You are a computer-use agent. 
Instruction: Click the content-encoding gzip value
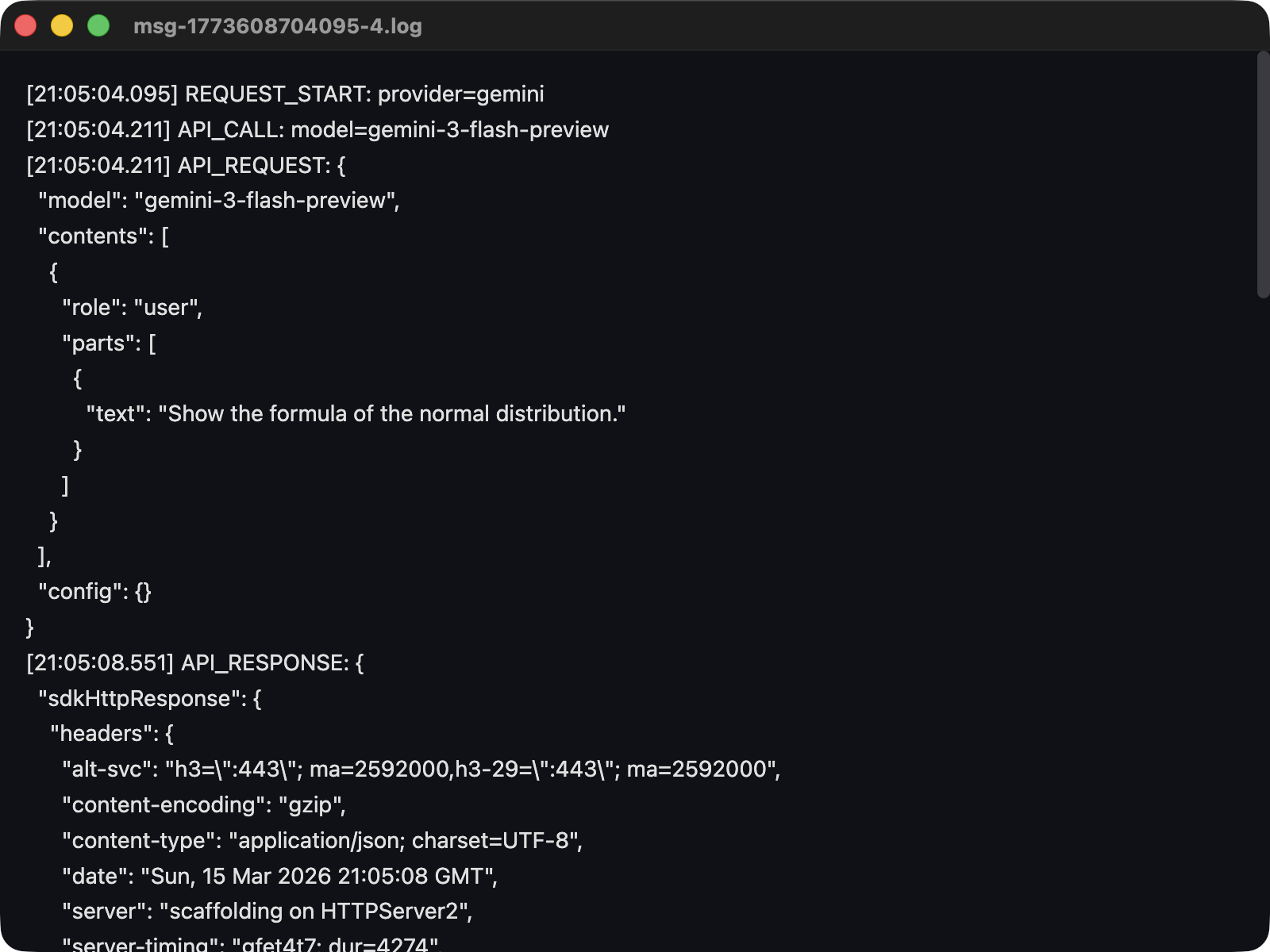[310, 804]
